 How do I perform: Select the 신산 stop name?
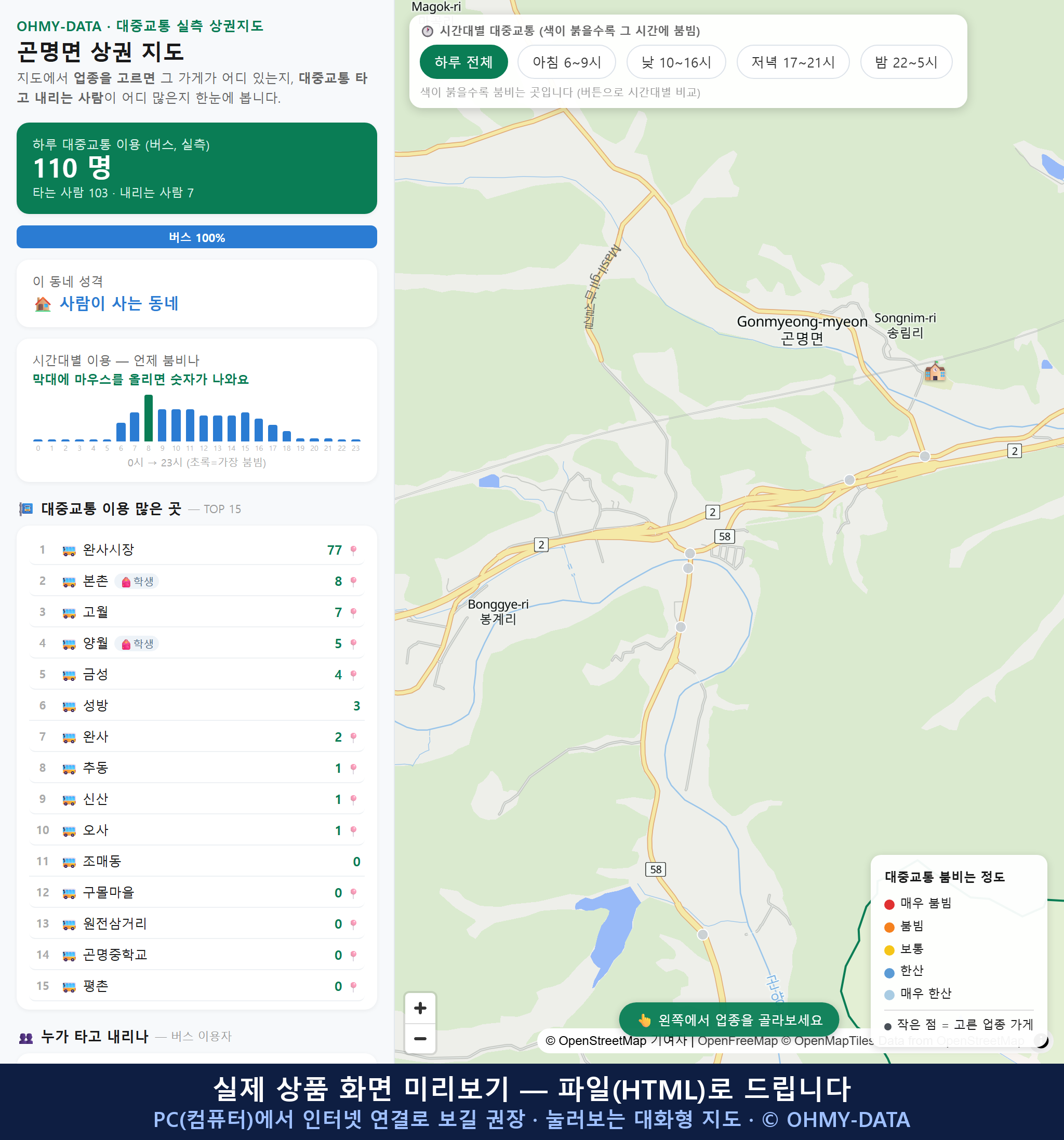click(x=96, y=799)
